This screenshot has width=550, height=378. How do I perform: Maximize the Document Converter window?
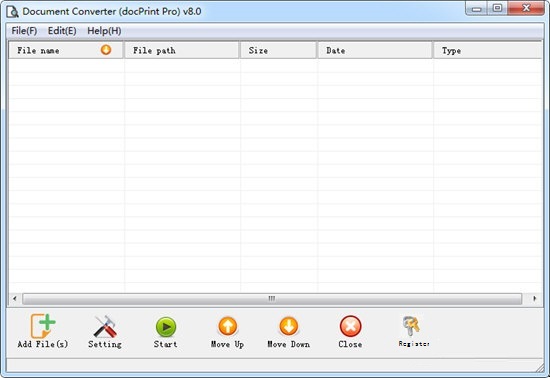click(497, 8)
